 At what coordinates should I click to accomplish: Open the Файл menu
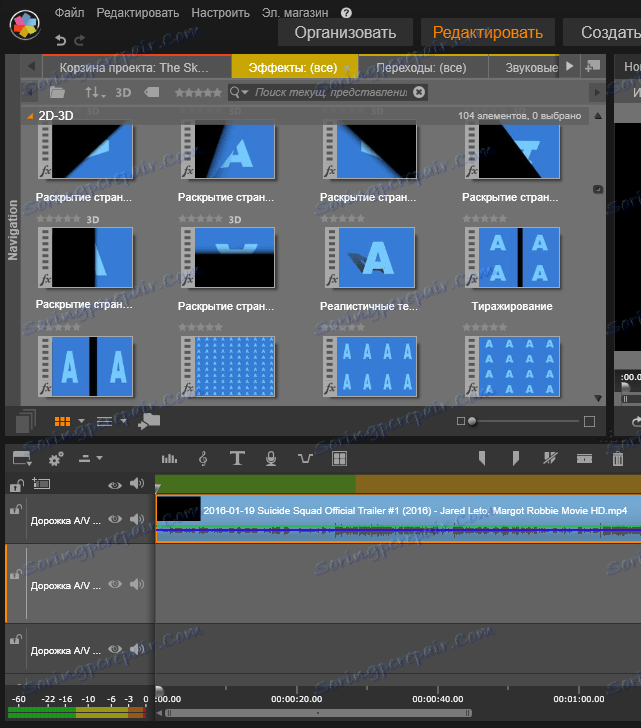point(70,13)
